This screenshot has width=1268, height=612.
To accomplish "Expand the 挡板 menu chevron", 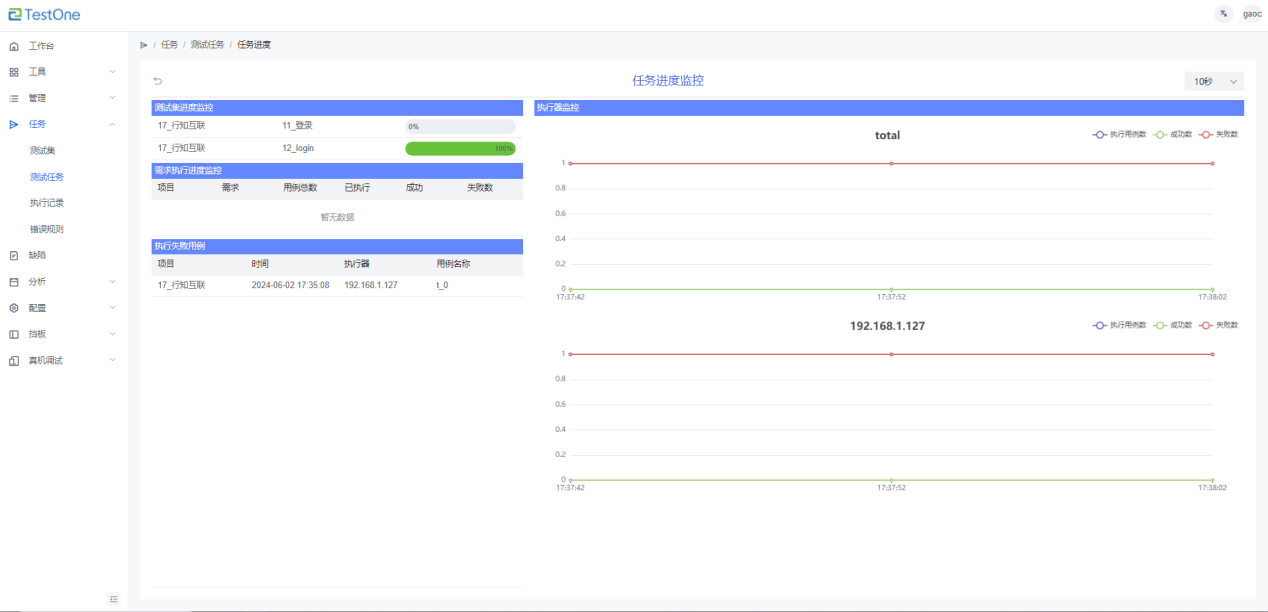I will click(112, 334).
